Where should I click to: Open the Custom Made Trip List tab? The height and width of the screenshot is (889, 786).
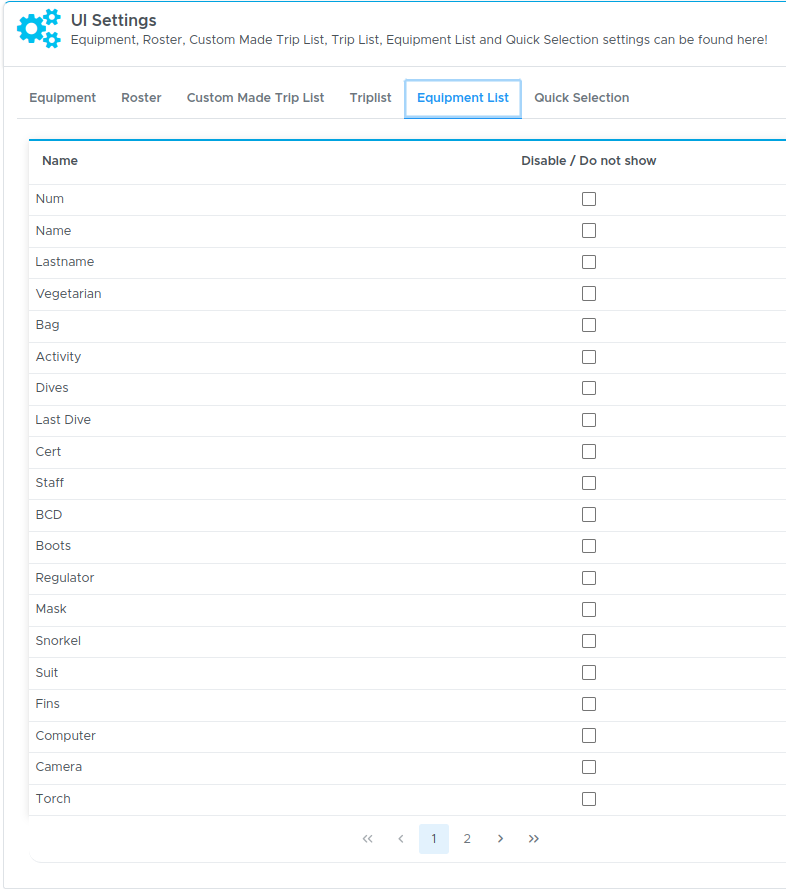coord(255,98)
